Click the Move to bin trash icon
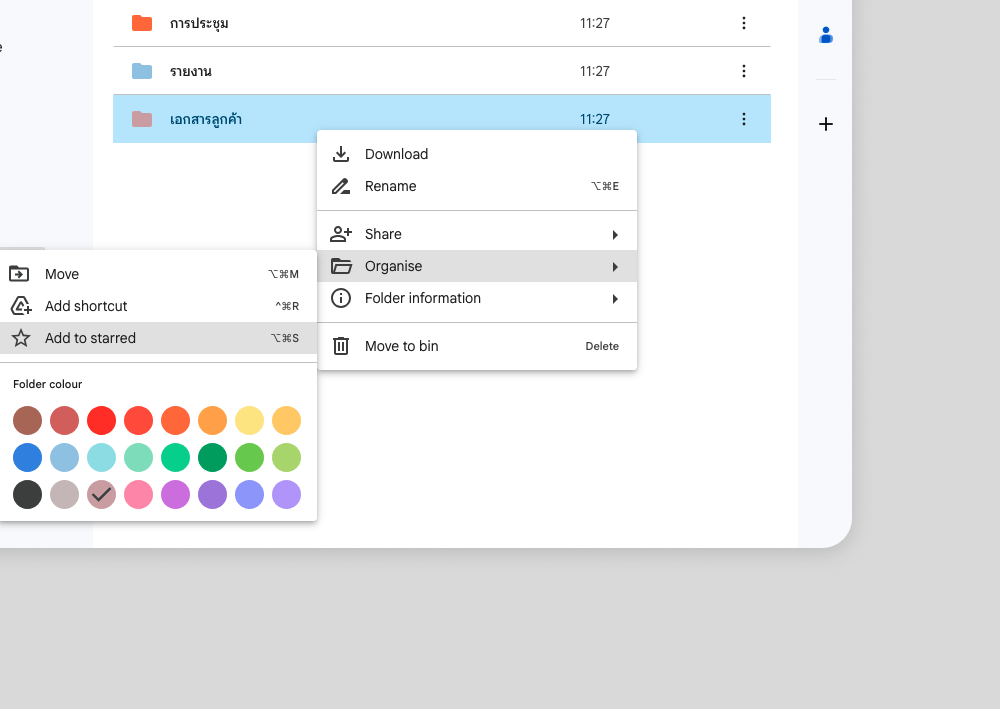This screenshot has height=709, width=1000. [x=341, y=346]
